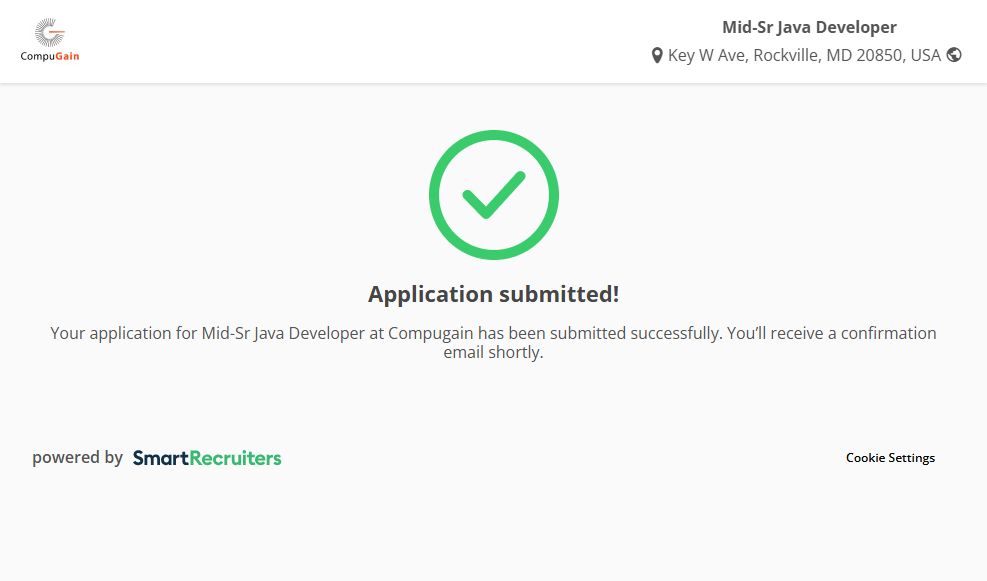The height and width of the screenshot is (581, 987).
Task: Select the Mid-Sr Java Developer header title
Action: click(x=809, y=27)
